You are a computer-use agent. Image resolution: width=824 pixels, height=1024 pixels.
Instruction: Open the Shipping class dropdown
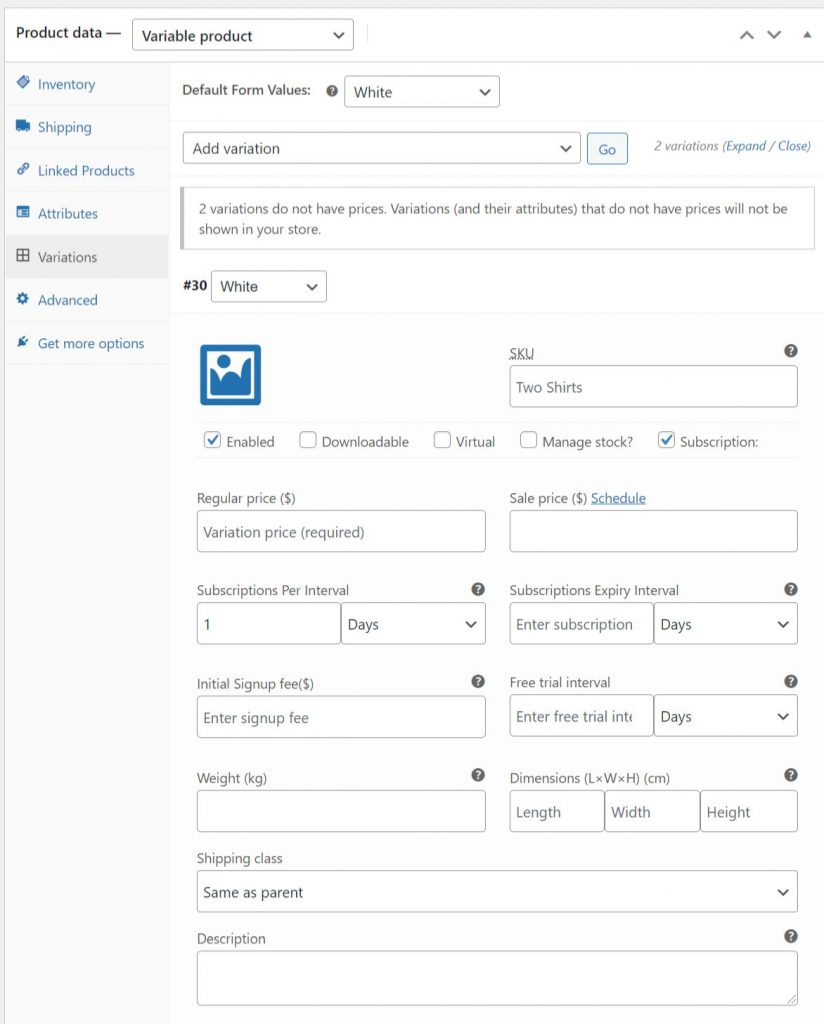497,891
